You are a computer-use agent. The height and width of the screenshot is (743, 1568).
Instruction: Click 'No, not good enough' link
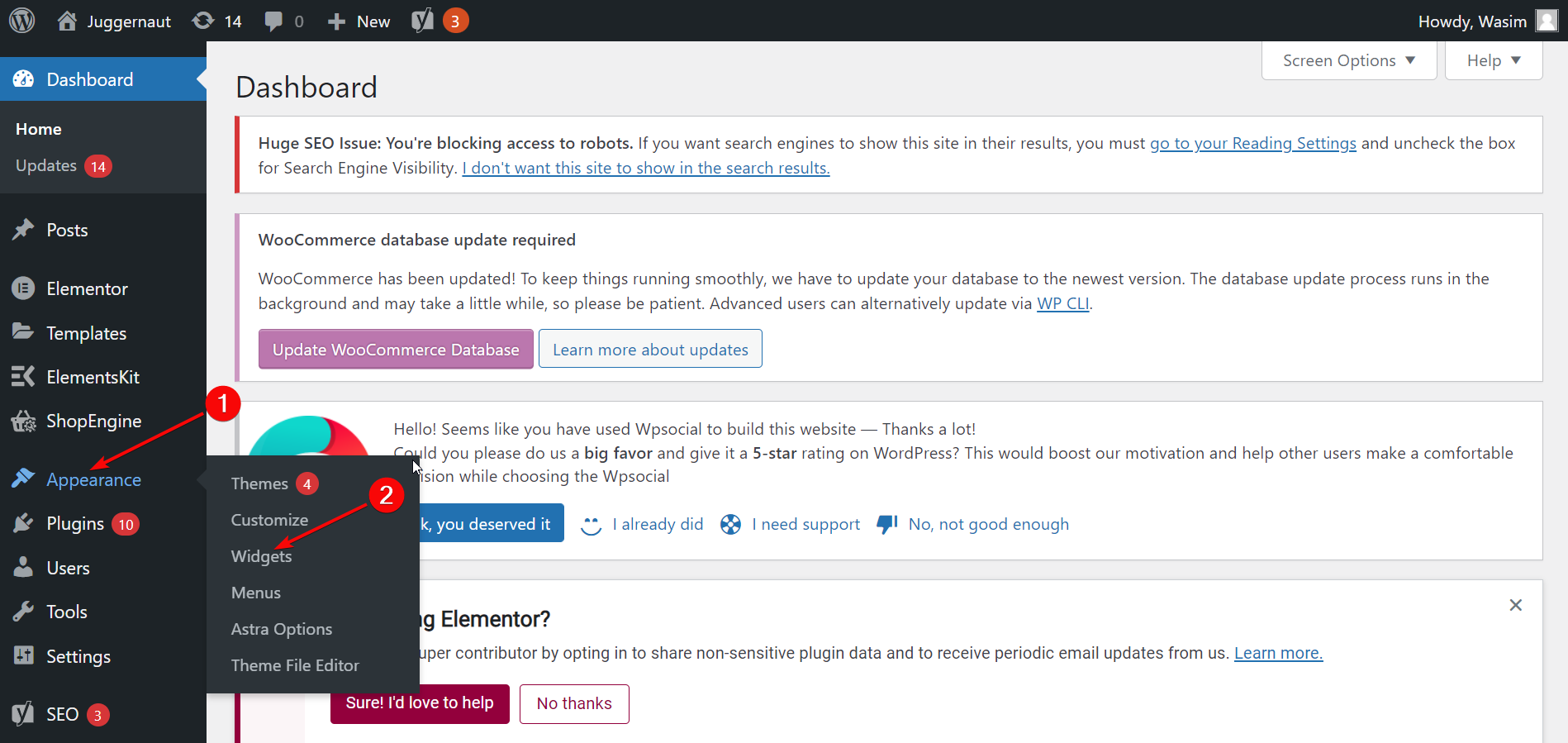point(989,524)
